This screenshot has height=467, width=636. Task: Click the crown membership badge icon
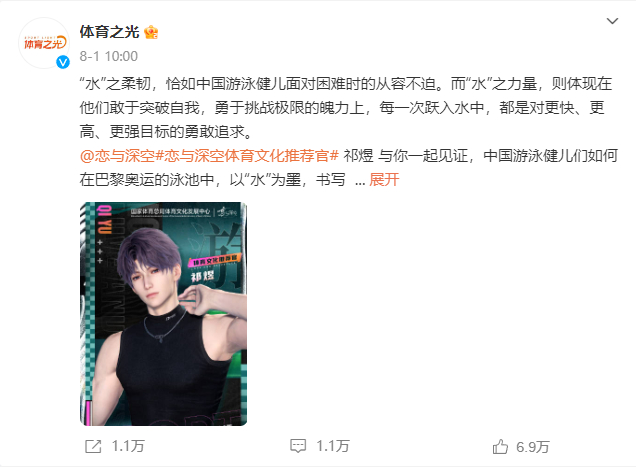[x=151, y=32]
